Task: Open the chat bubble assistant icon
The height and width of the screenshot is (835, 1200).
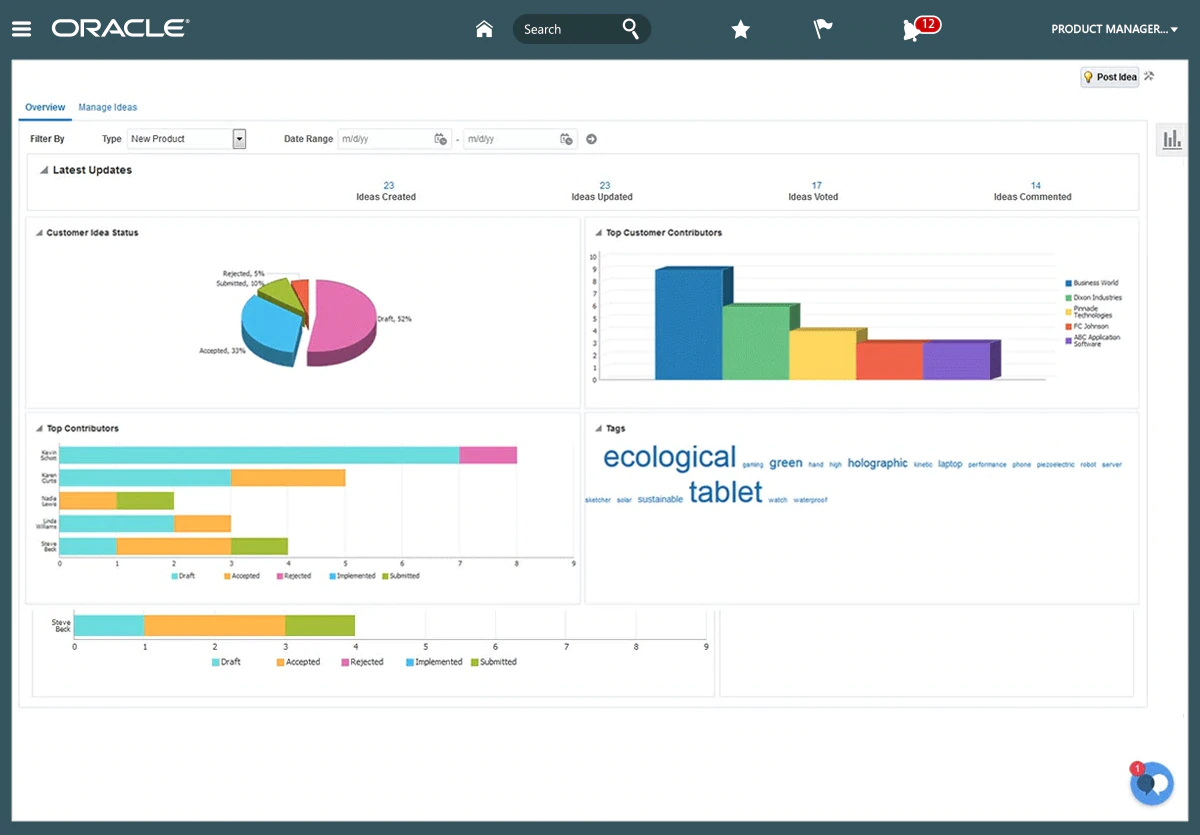Action: (1151, 783)
